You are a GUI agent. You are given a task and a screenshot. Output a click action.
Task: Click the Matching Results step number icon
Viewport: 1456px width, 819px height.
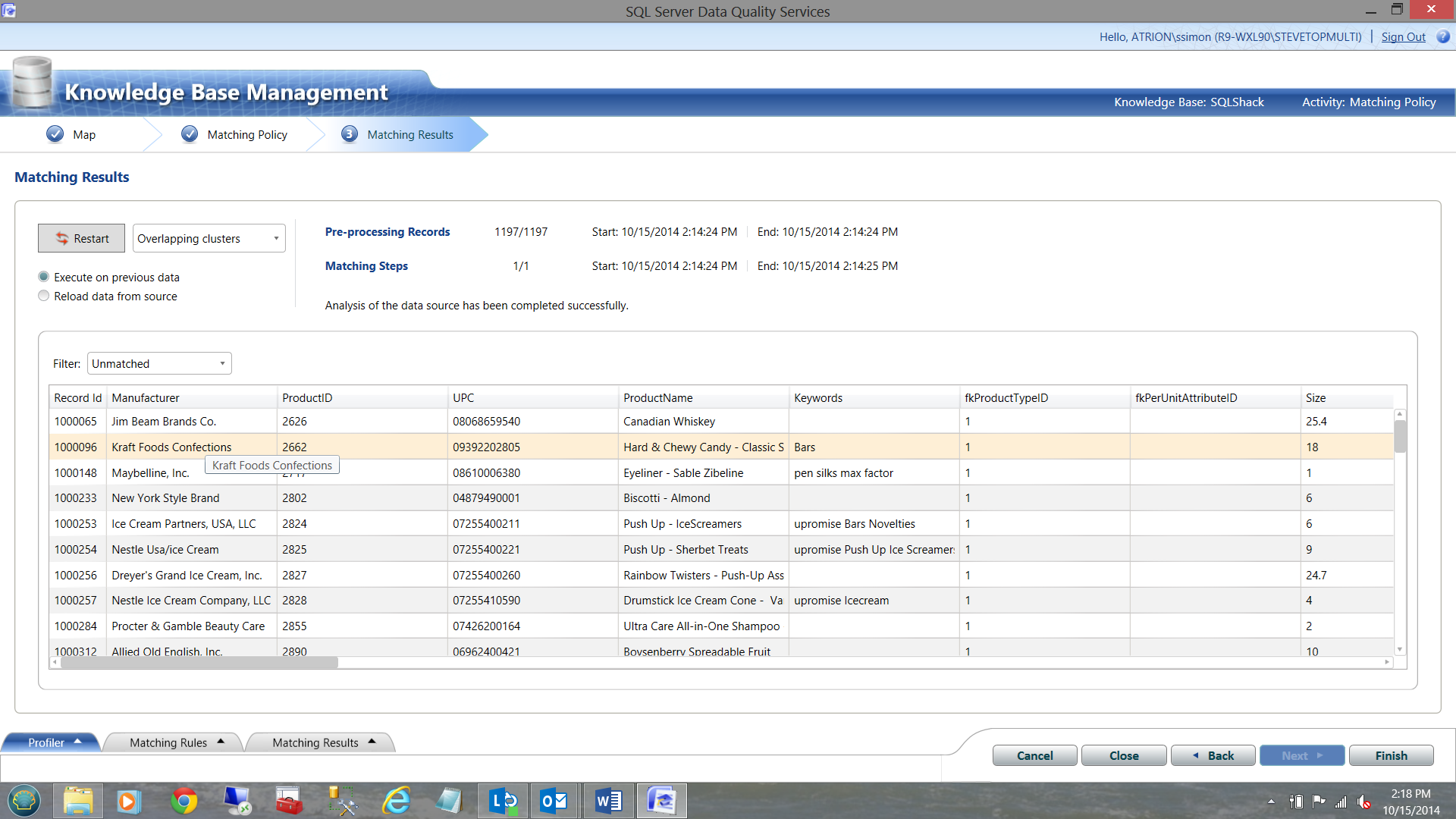coord(349,134)
